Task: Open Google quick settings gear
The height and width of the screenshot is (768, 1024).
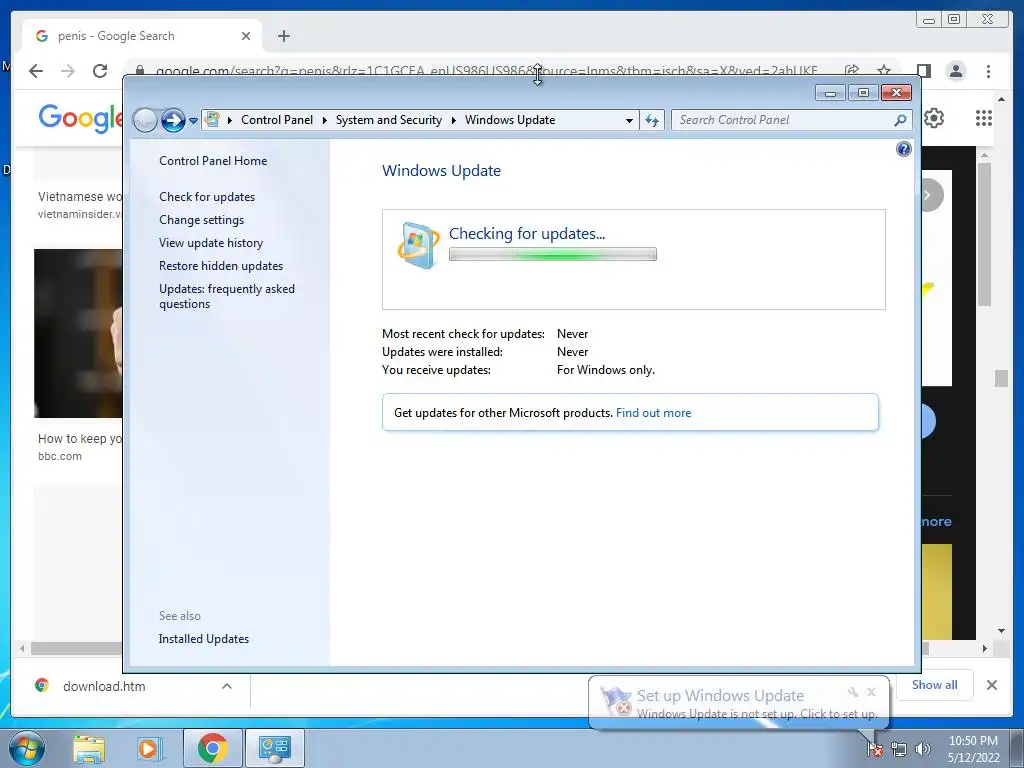Action: tap(934, 118)
